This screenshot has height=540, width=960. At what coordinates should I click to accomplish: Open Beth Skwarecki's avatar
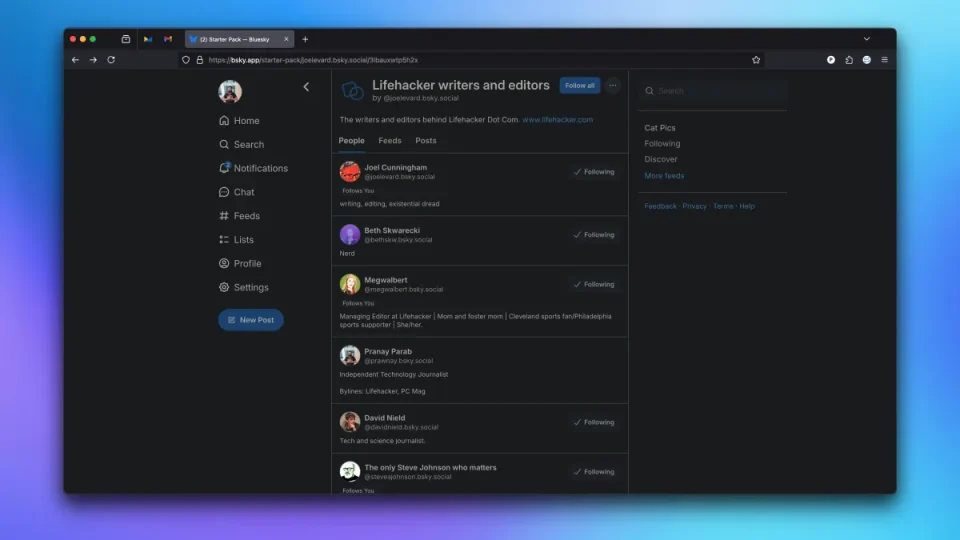350,234
